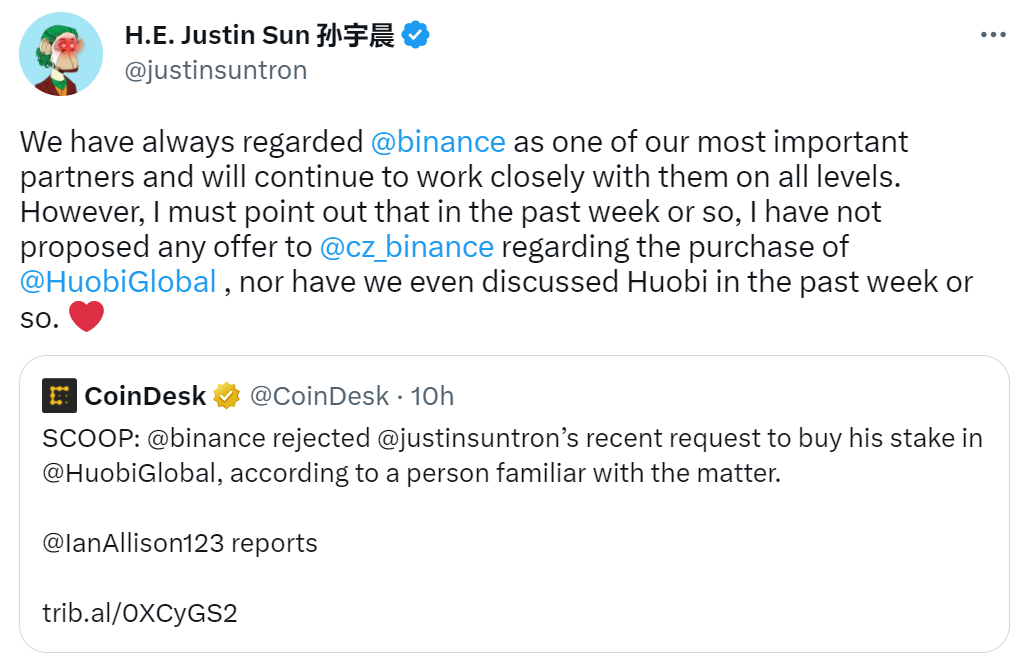
Task: Open the three-dot more options menu
Action: pyautogui.click(x=993, y=35)
